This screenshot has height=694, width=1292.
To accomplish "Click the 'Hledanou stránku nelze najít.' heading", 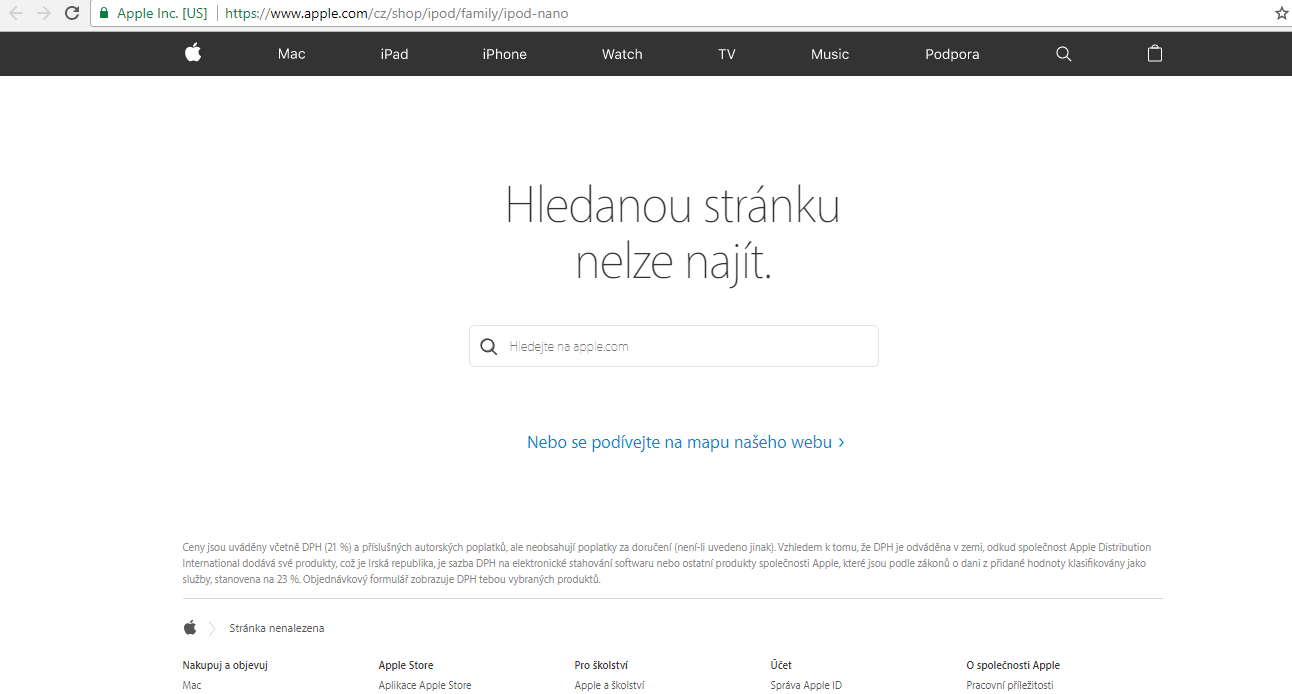I will pyautogui.click(x=673, y=234).
